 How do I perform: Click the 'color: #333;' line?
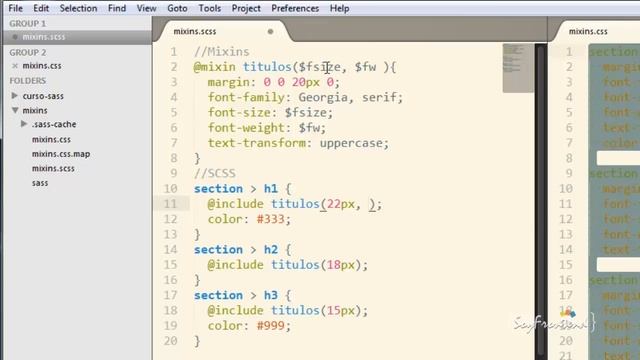tap(249, 219)
